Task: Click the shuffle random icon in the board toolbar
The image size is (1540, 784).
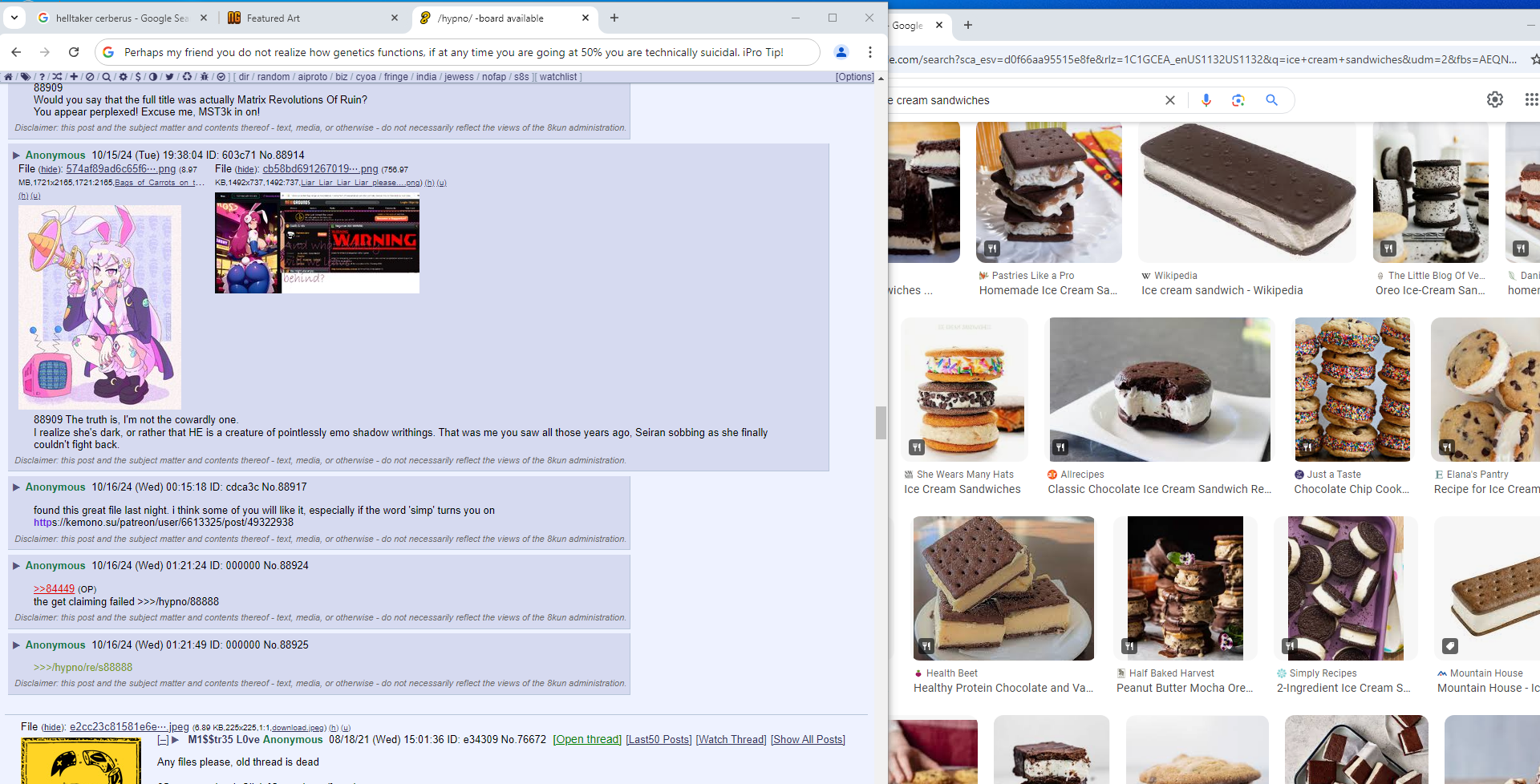Action: tap(57, 77)
